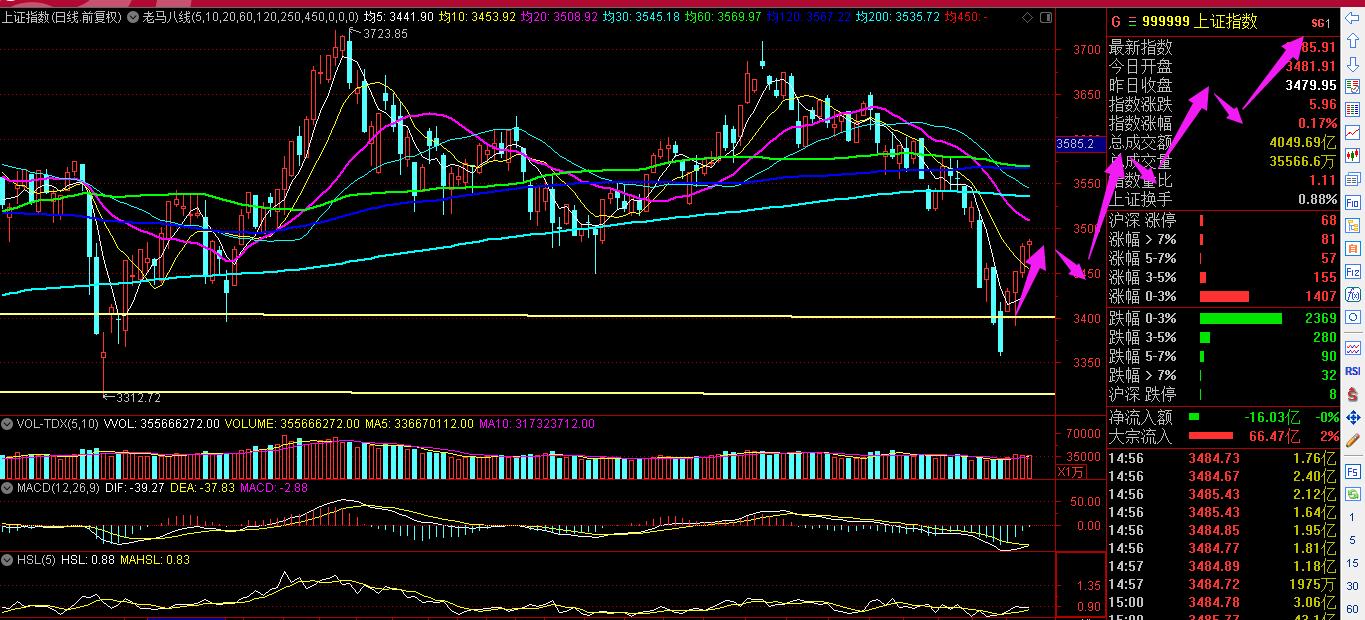This screenshot has height=620, width=1365.
Task: Click the 15:00 3484.78 3.06亿 tick row
Action: [x=1222, y=602]
